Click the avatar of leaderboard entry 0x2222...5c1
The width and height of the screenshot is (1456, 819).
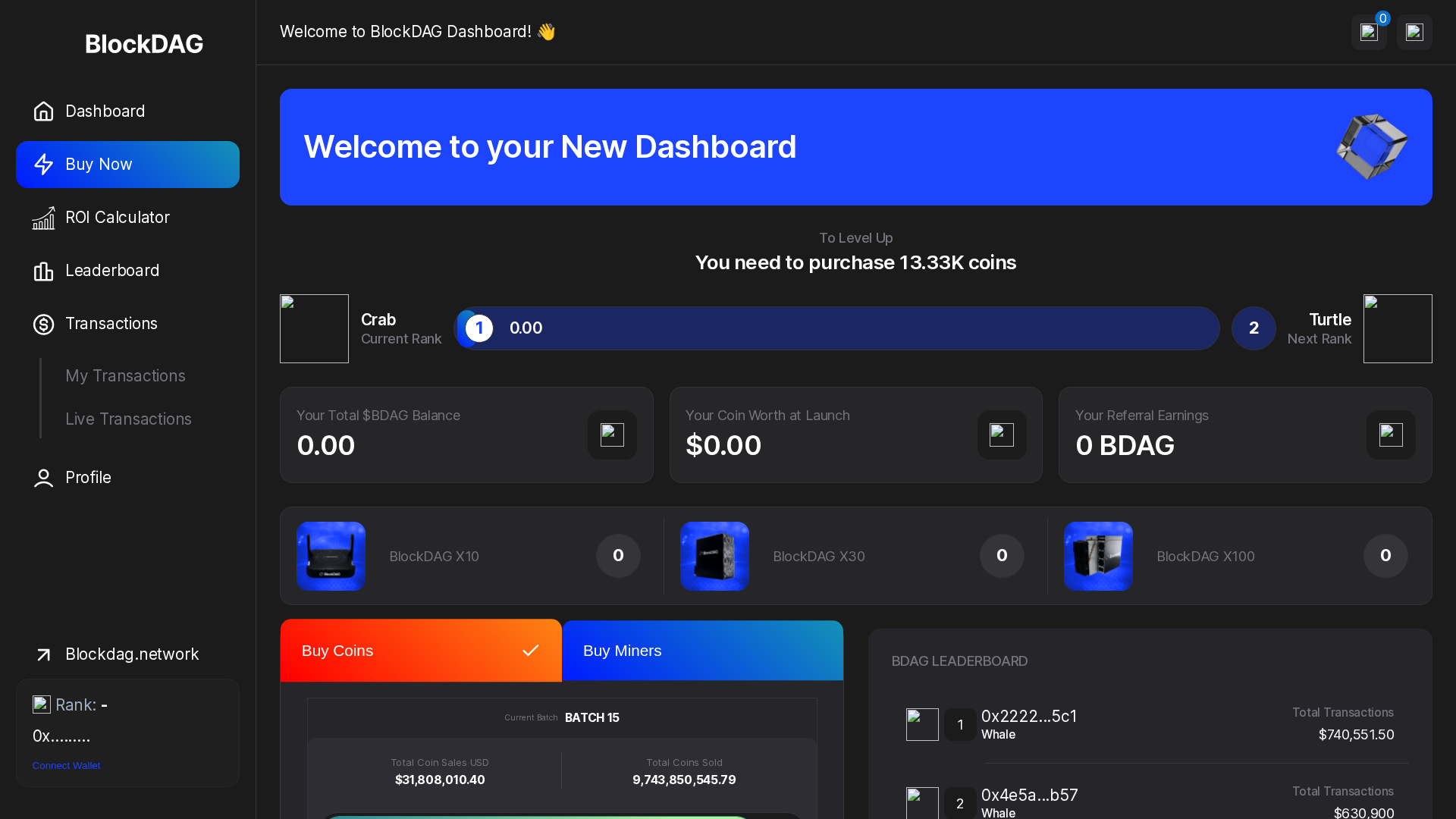922,725
